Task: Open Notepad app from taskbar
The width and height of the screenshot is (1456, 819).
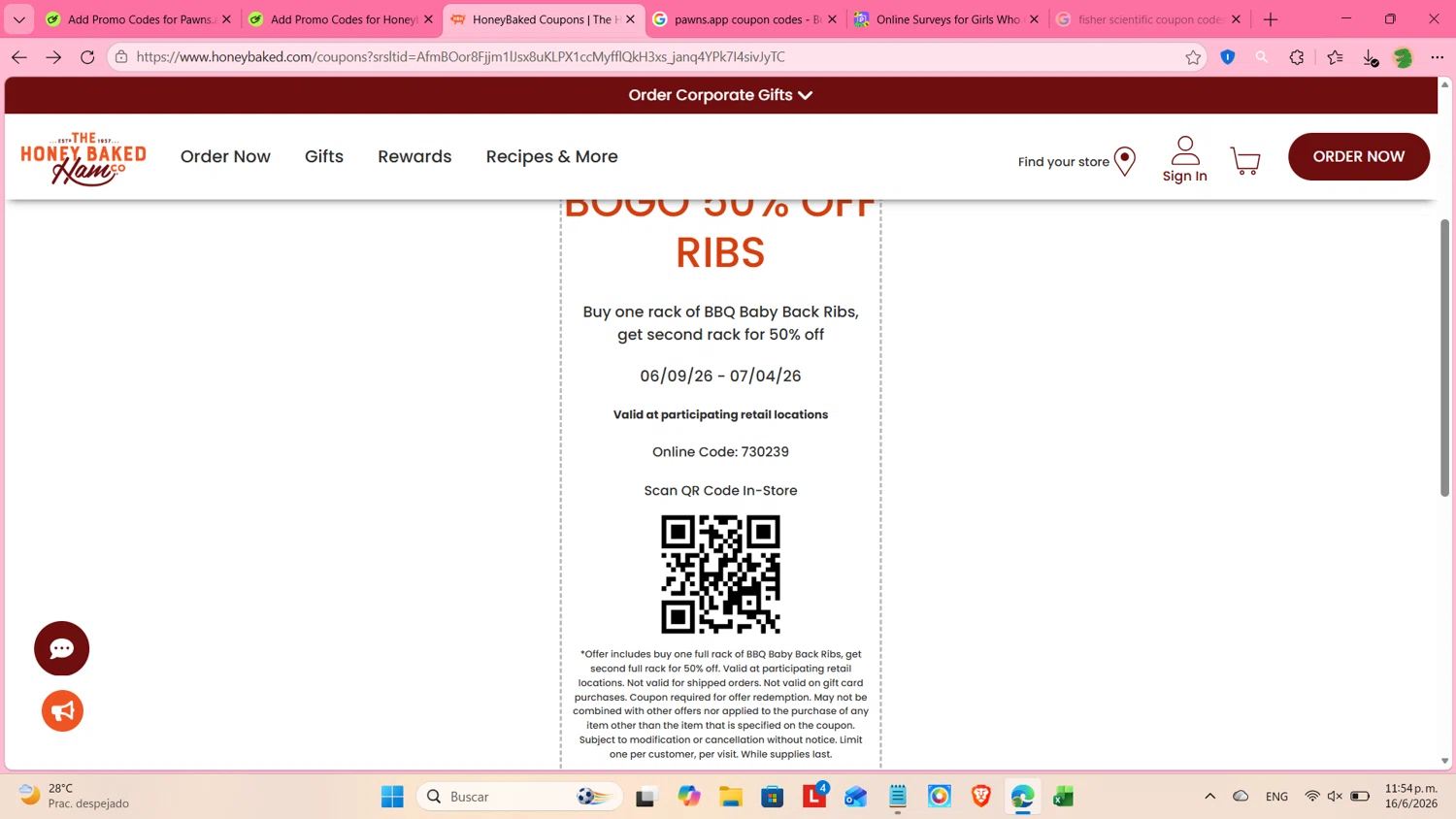Action: coord(898,797)
